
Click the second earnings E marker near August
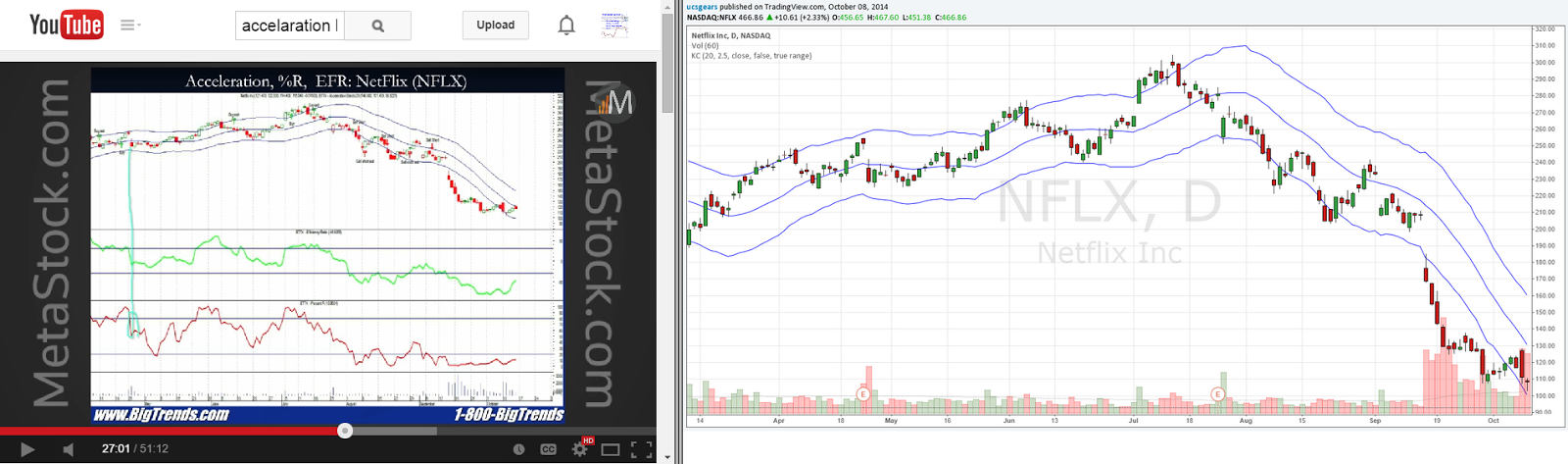1218,394
